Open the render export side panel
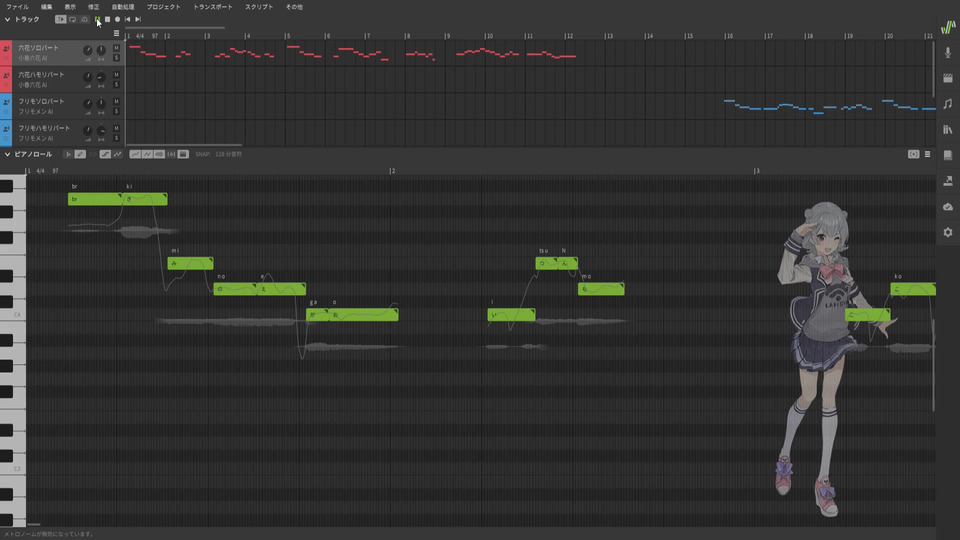The image size is (960, 540). (x=948, y=181)
